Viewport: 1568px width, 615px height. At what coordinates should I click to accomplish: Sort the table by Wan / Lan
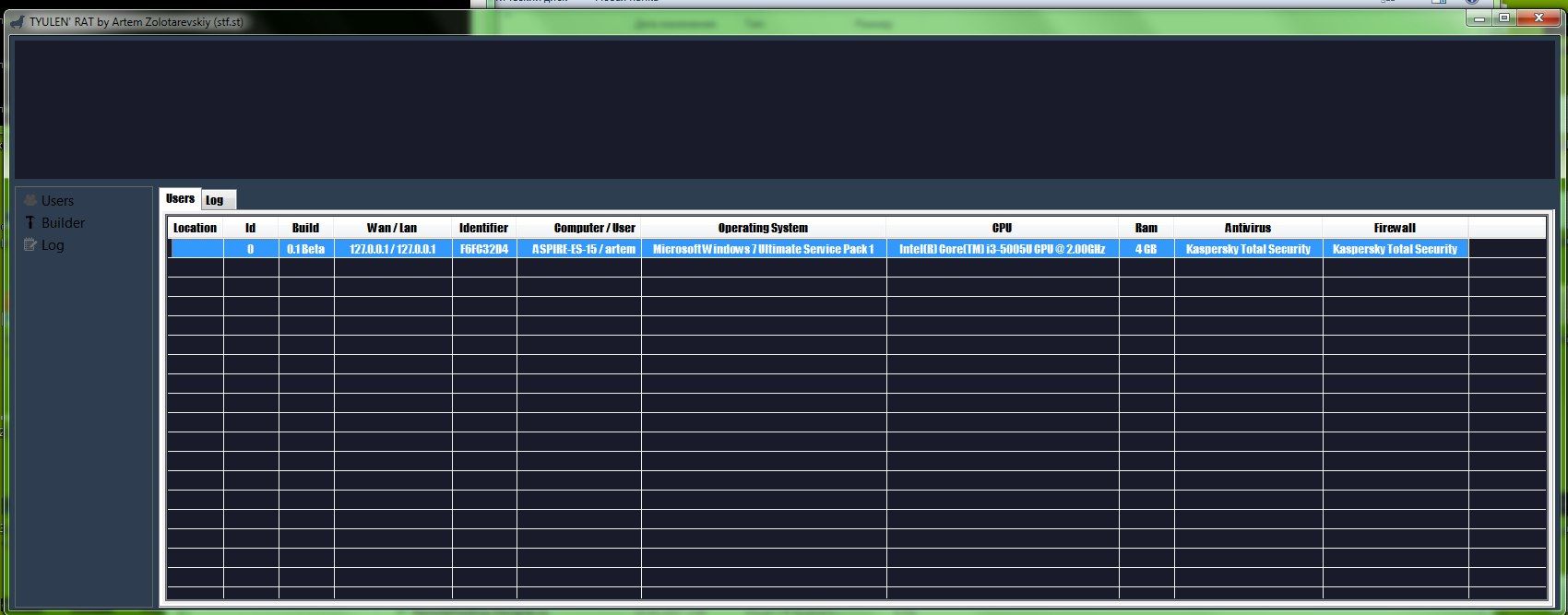(x=392, y=228)
